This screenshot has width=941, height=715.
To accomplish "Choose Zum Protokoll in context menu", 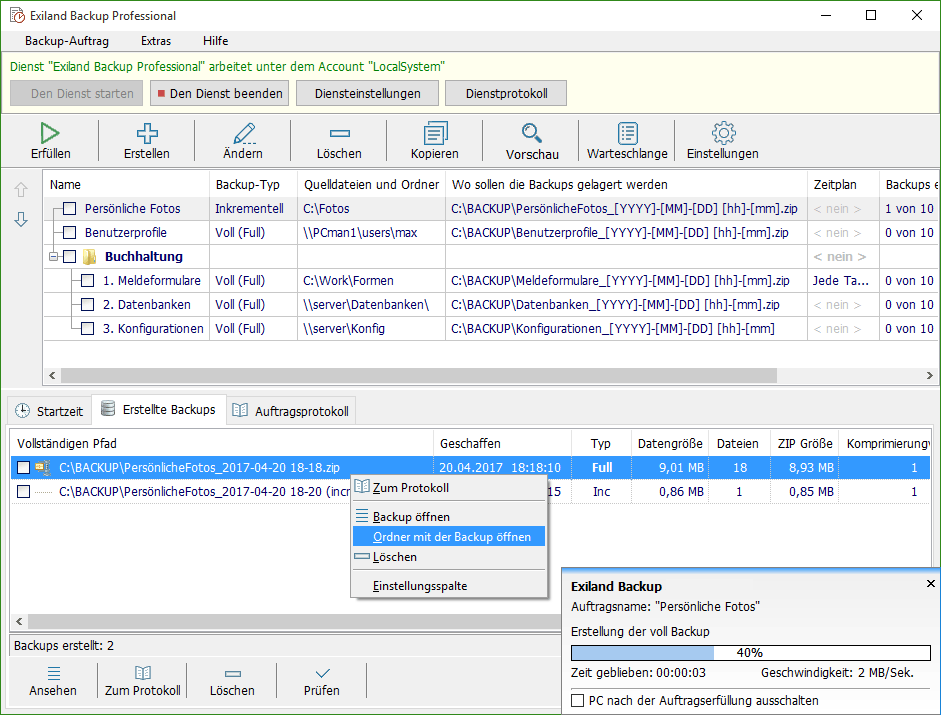I will tap(449, 487).
